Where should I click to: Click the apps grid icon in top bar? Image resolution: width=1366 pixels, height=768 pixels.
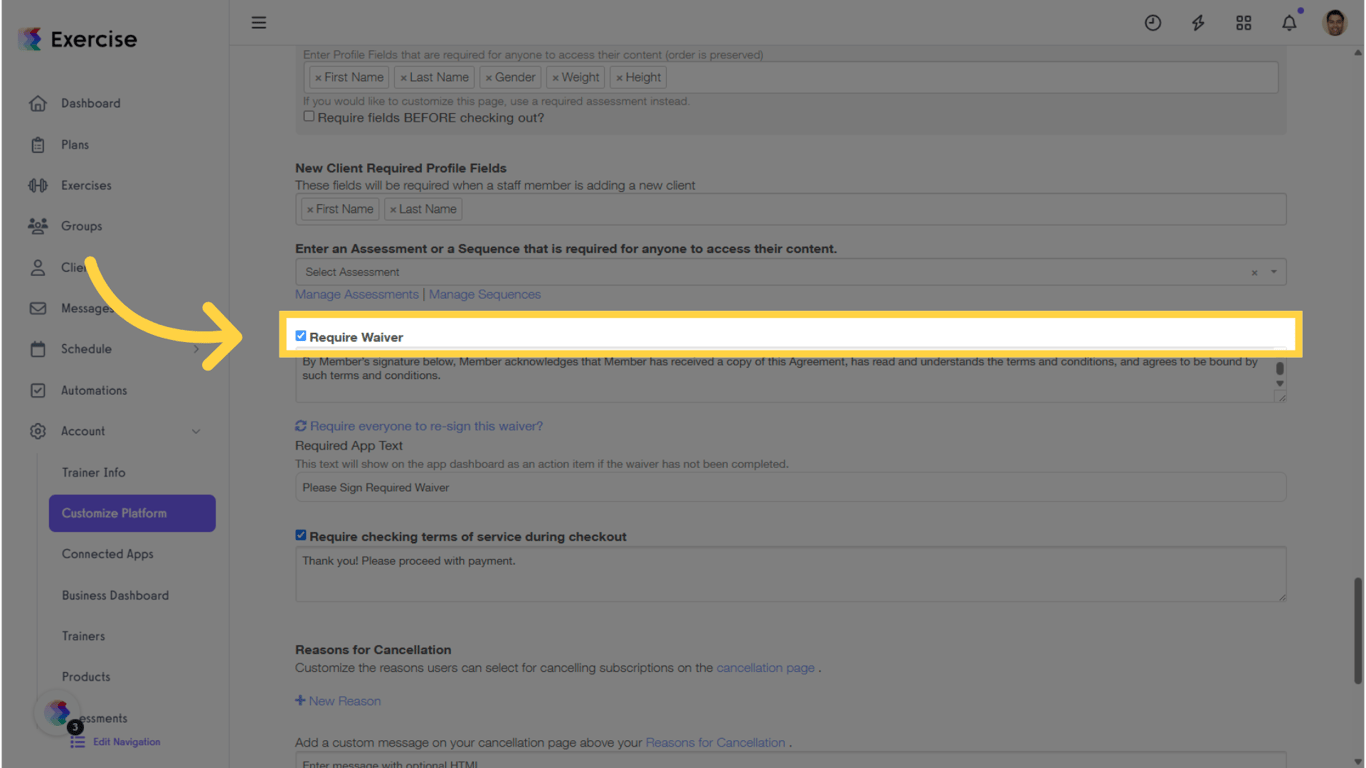pos(1243,22)
